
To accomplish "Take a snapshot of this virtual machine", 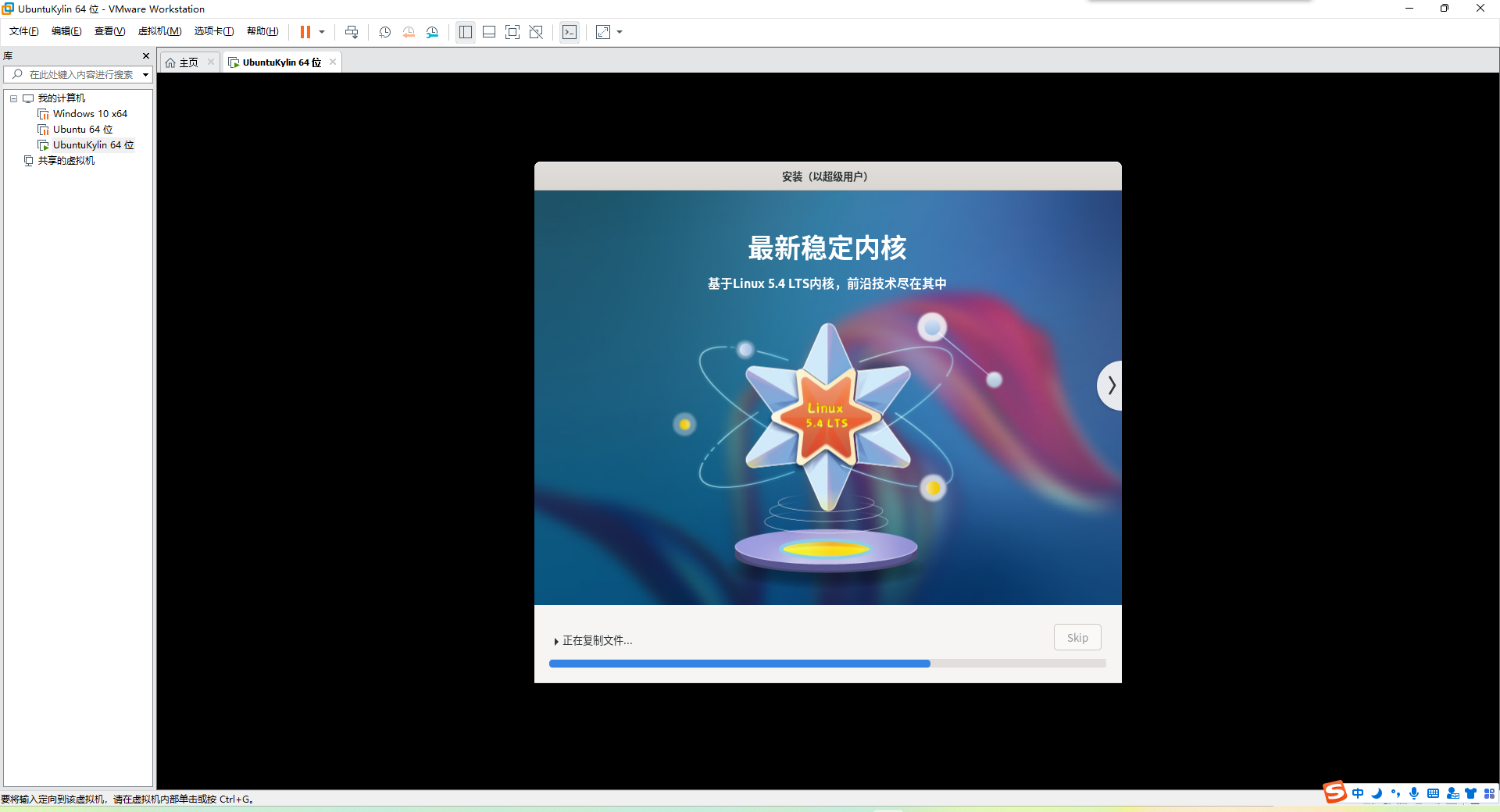I will pos(385,32).
